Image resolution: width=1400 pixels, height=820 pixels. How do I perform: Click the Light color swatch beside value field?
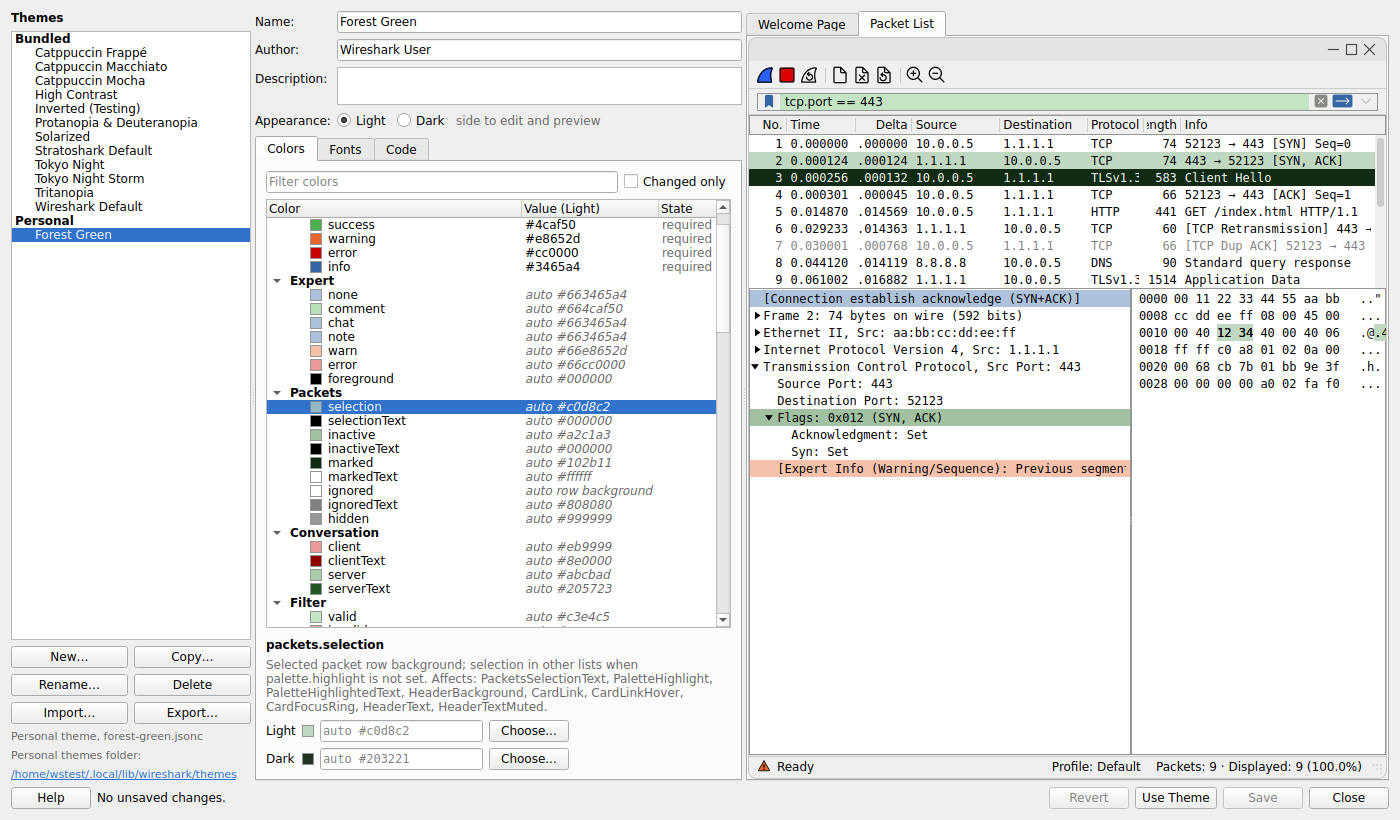pyautogui.click(x=308, y=731)
